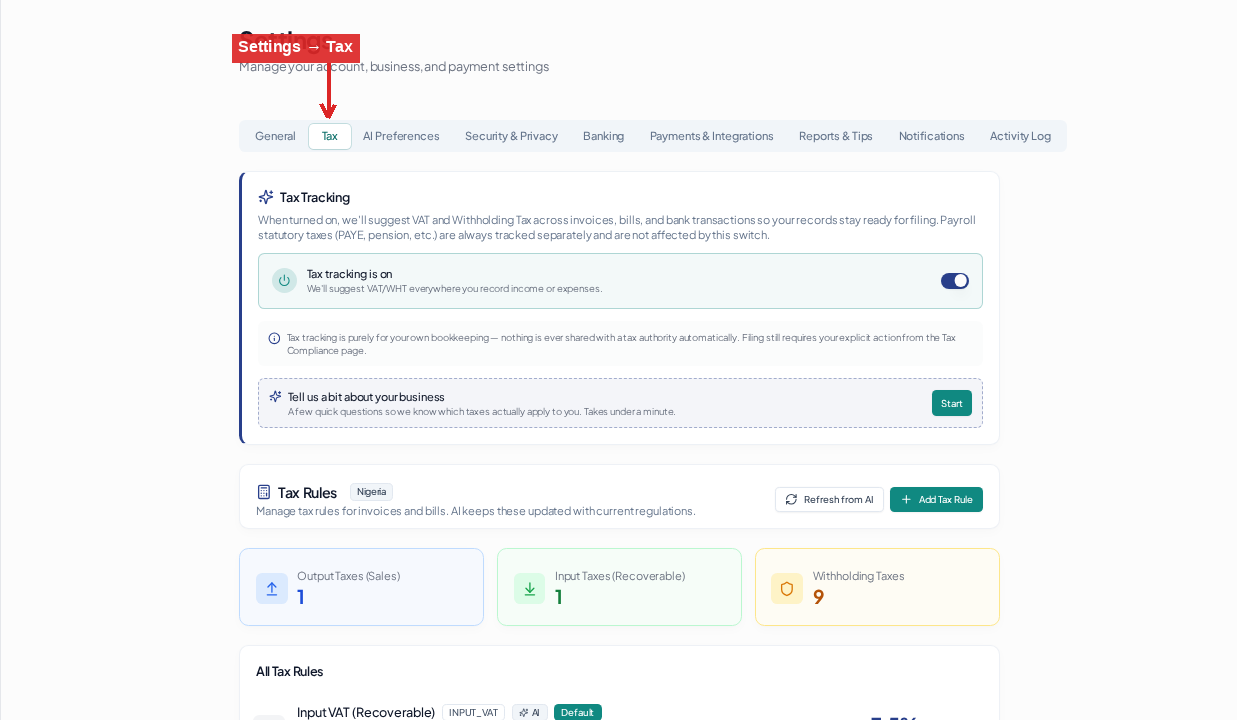
Task: Click the Refresh from AI button
Action: [829, 499]
